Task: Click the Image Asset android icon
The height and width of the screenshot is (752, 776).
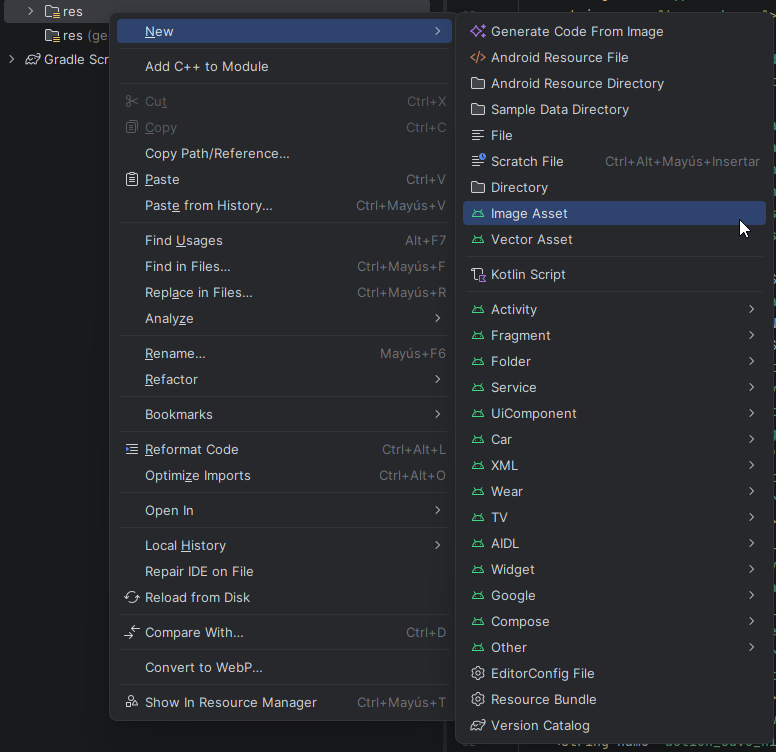Action: coord(478,213)
